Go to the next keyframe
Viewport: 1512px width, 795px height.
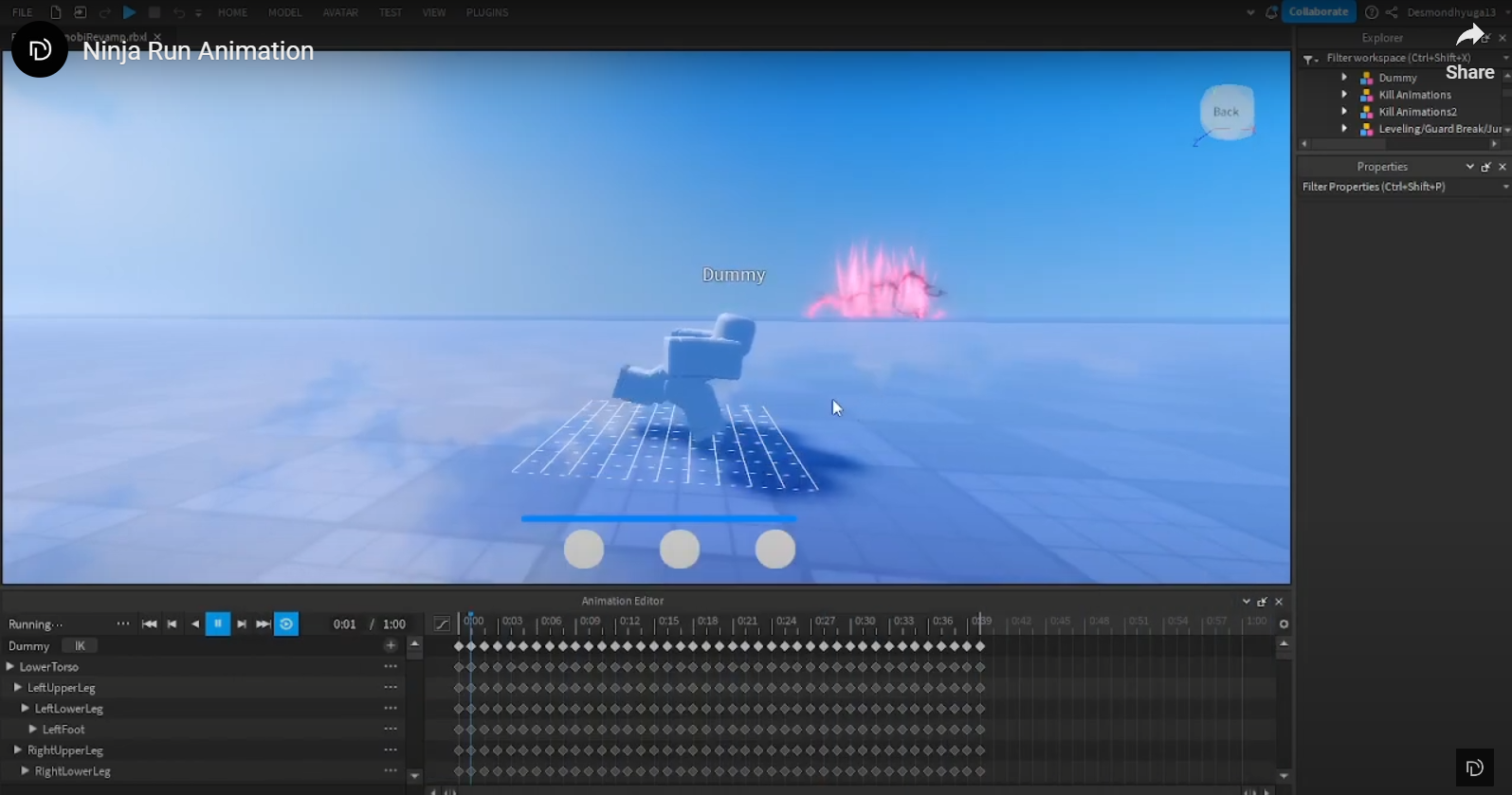(242, 623)
